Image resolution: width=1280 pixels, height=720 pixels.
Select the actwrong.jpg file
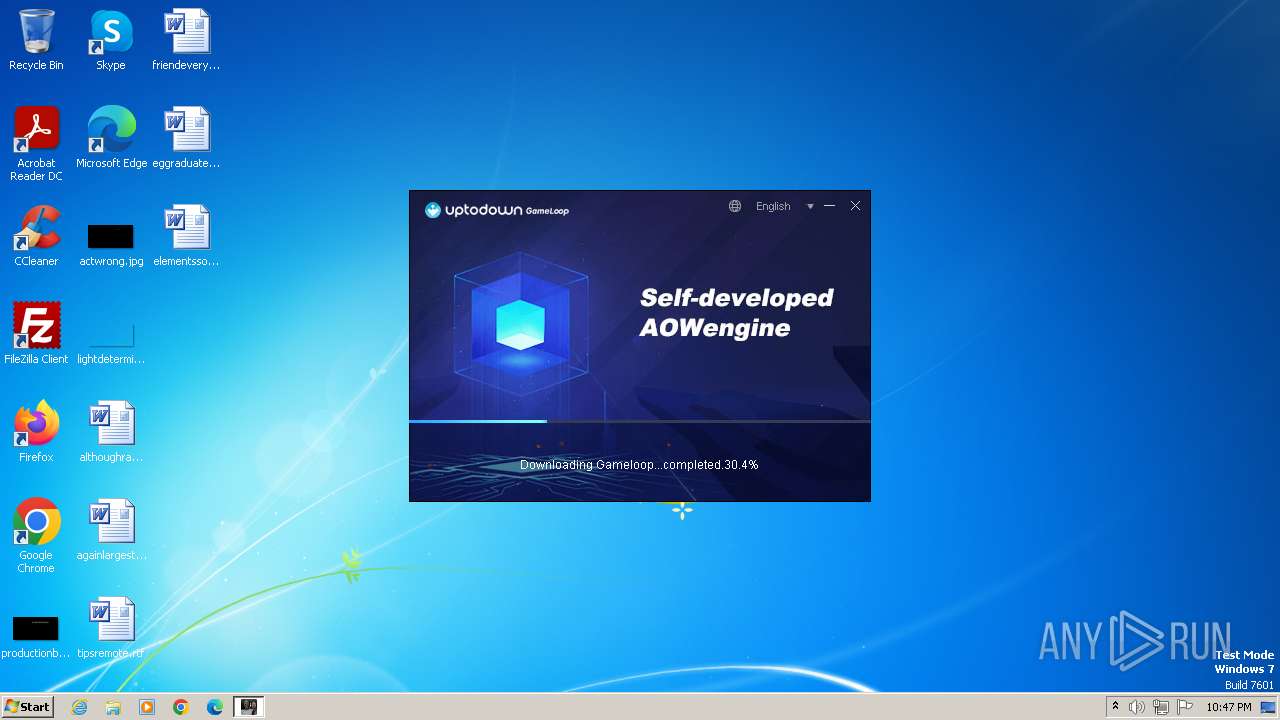[111, 244]
